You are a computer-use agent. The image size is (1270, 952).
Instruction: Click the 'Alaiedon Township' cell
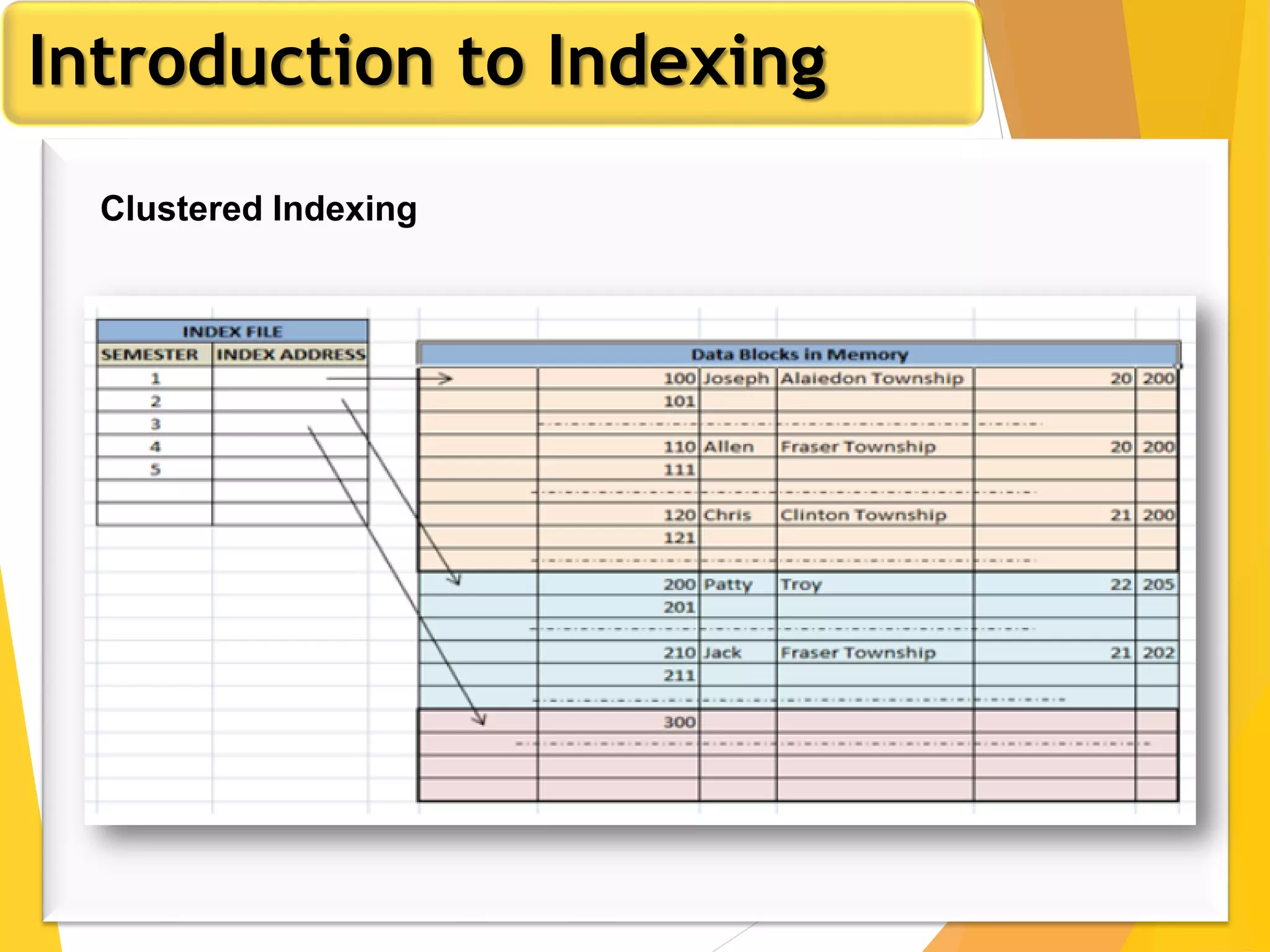tap(874, 378)
